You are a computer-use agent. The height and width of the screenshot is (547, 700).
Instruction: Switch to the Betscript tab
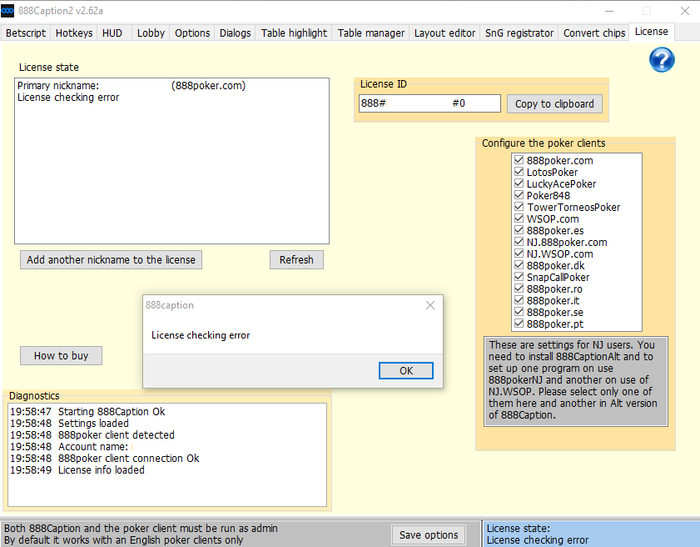coord(25,33)
